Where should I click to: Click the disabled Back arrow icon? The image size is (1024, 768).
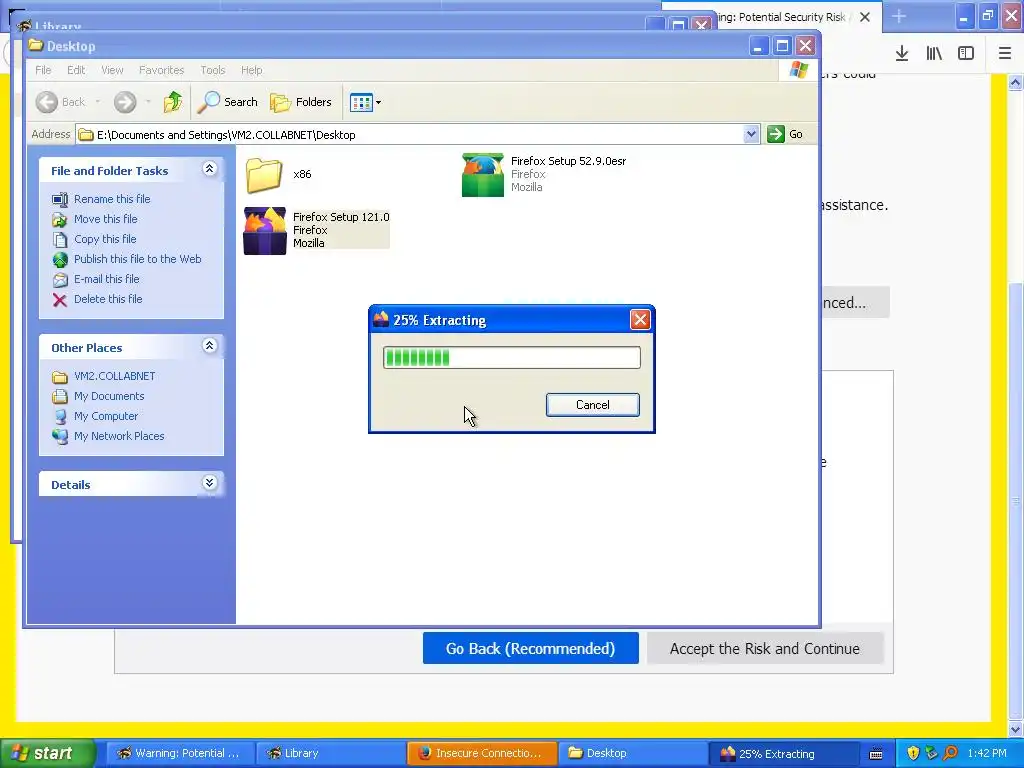(x=46, y=102)
